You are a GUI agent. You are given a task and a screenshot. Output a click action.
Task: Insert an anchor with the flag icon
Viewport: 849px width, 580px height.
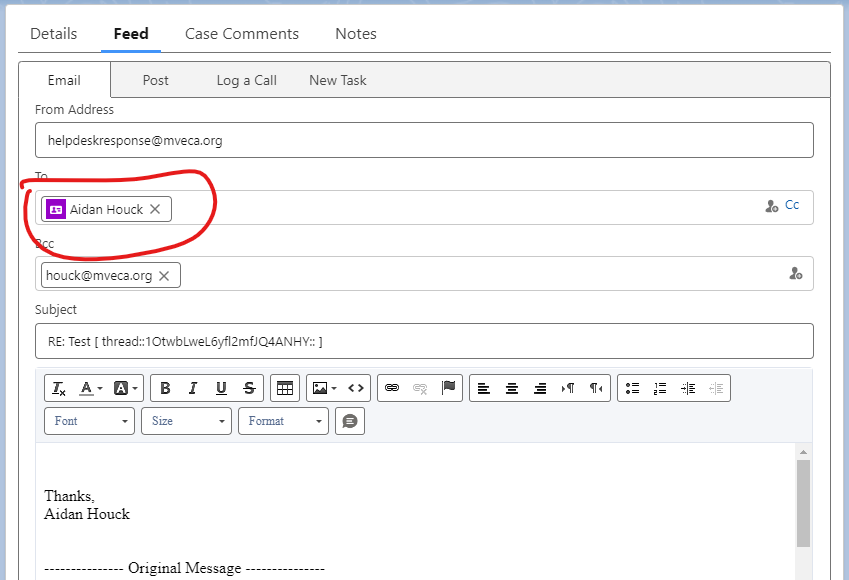point(448,388)
